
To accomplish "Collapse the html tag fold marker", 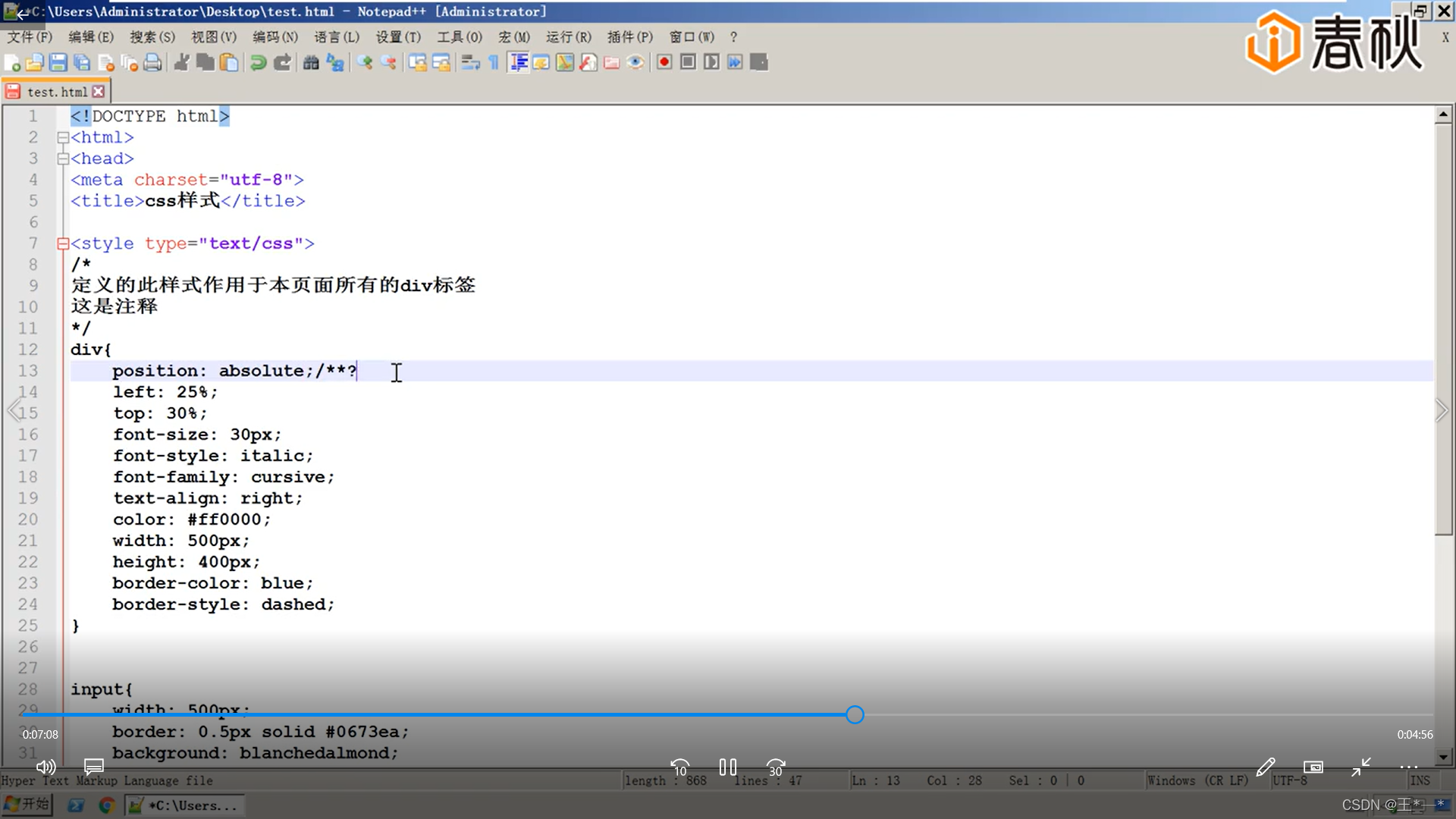I will [x=63, y=138].
